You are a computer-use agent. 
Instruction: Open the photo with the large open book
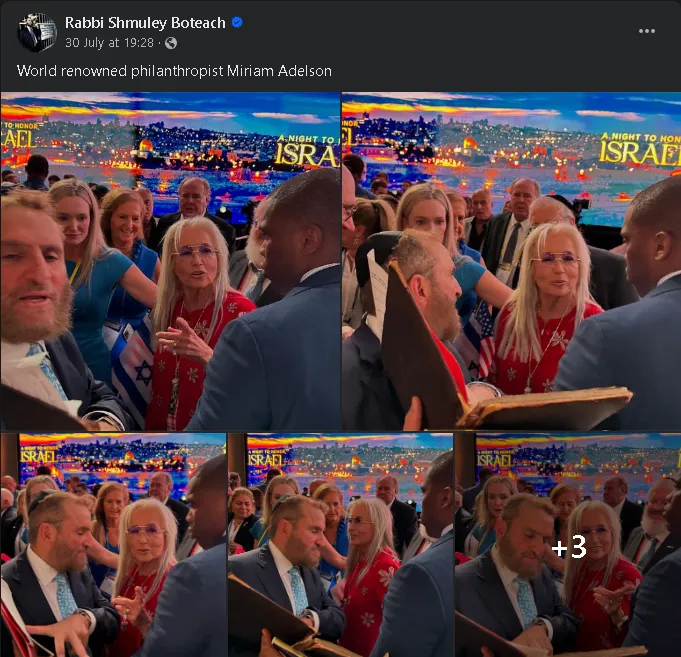[x=511, y=261]
